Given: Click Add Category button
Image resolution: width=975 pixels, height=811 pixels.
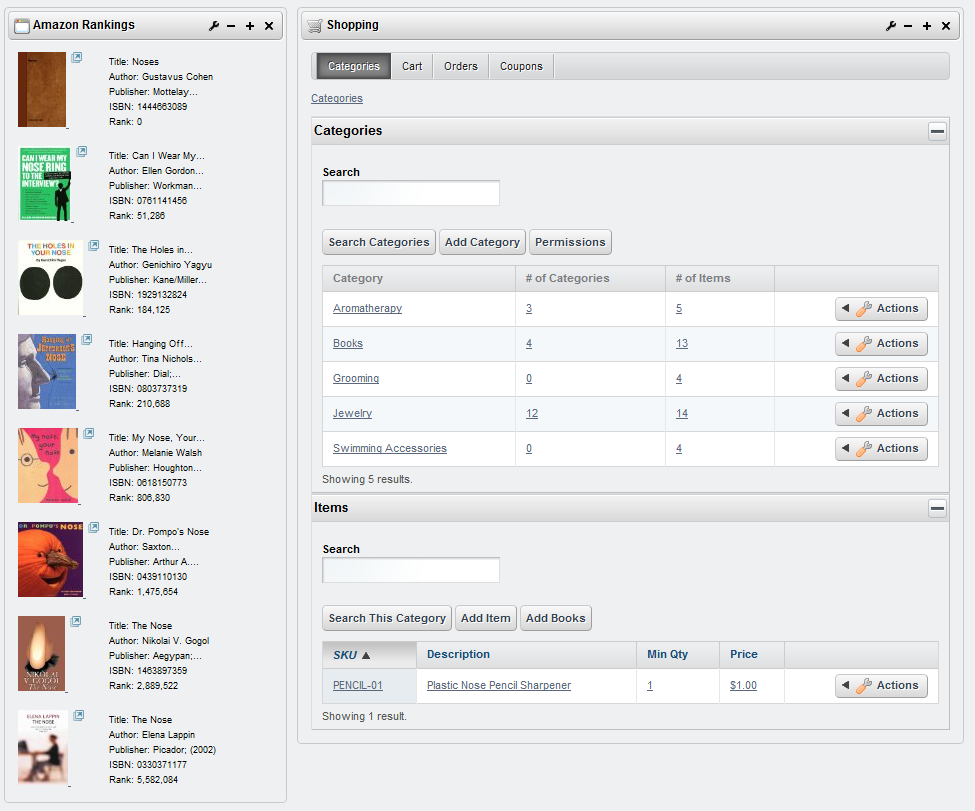Looking at the screenshot, I should pos(482,243).
